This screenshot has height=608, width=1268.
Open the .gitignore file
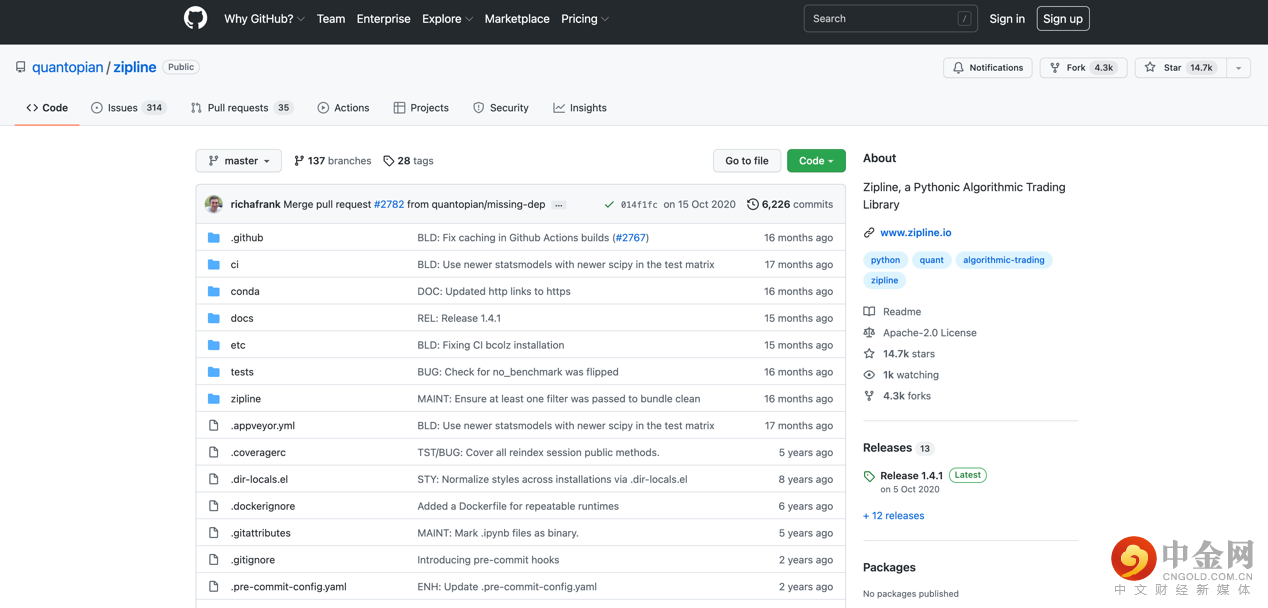click(253, 560)
